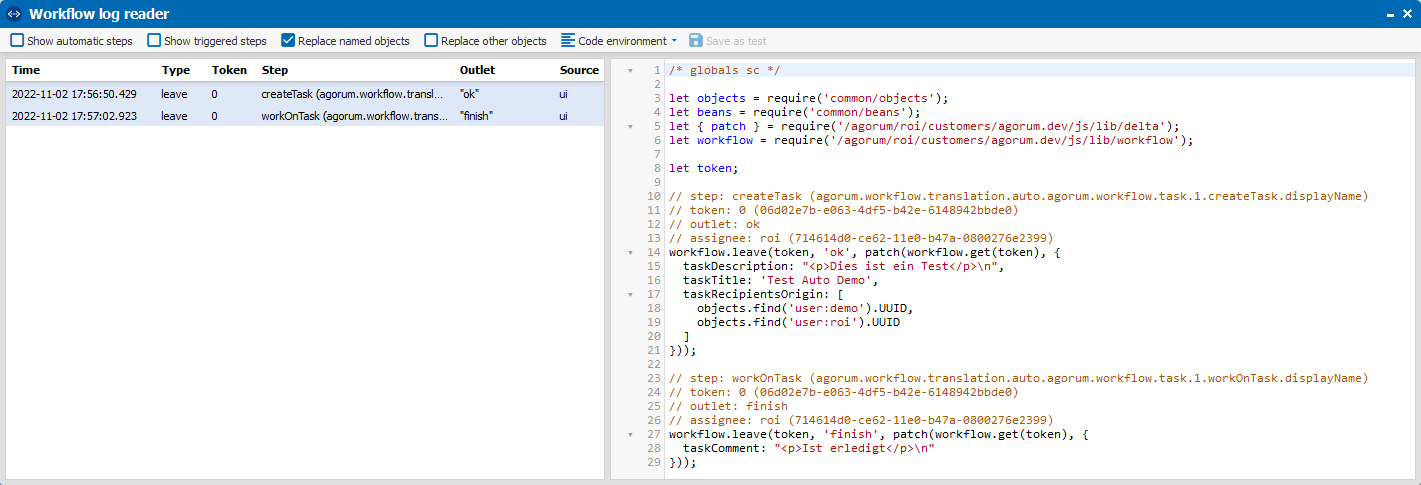Click workflow.leave 'finish' code line

[879, 435]
